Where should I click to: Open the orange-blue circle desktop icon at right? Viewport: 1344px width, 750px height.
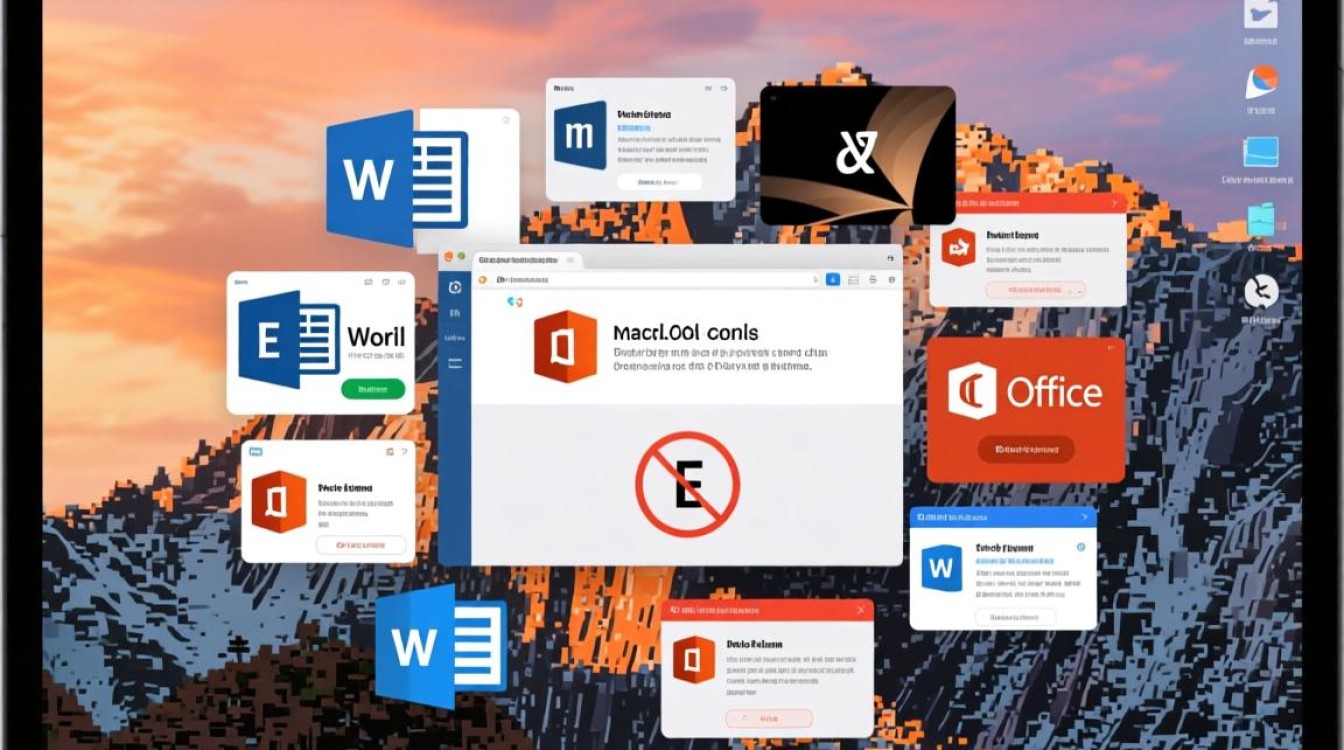pyautogui.click(x=1262, y=81)
